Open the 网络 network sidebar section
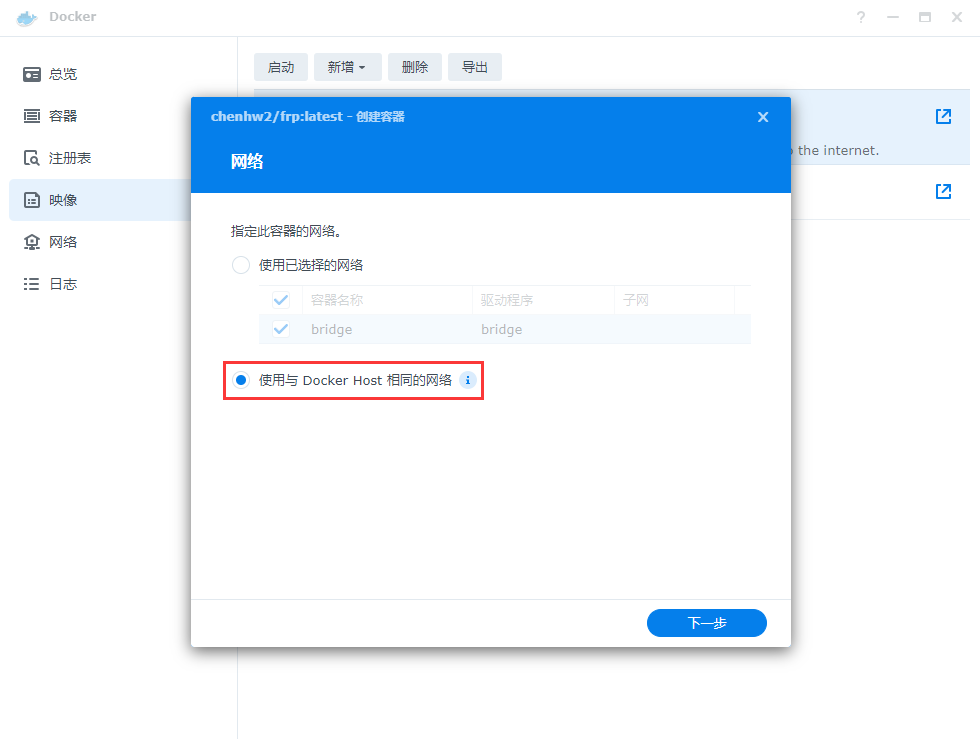980x739 pixels. (62, 242)
